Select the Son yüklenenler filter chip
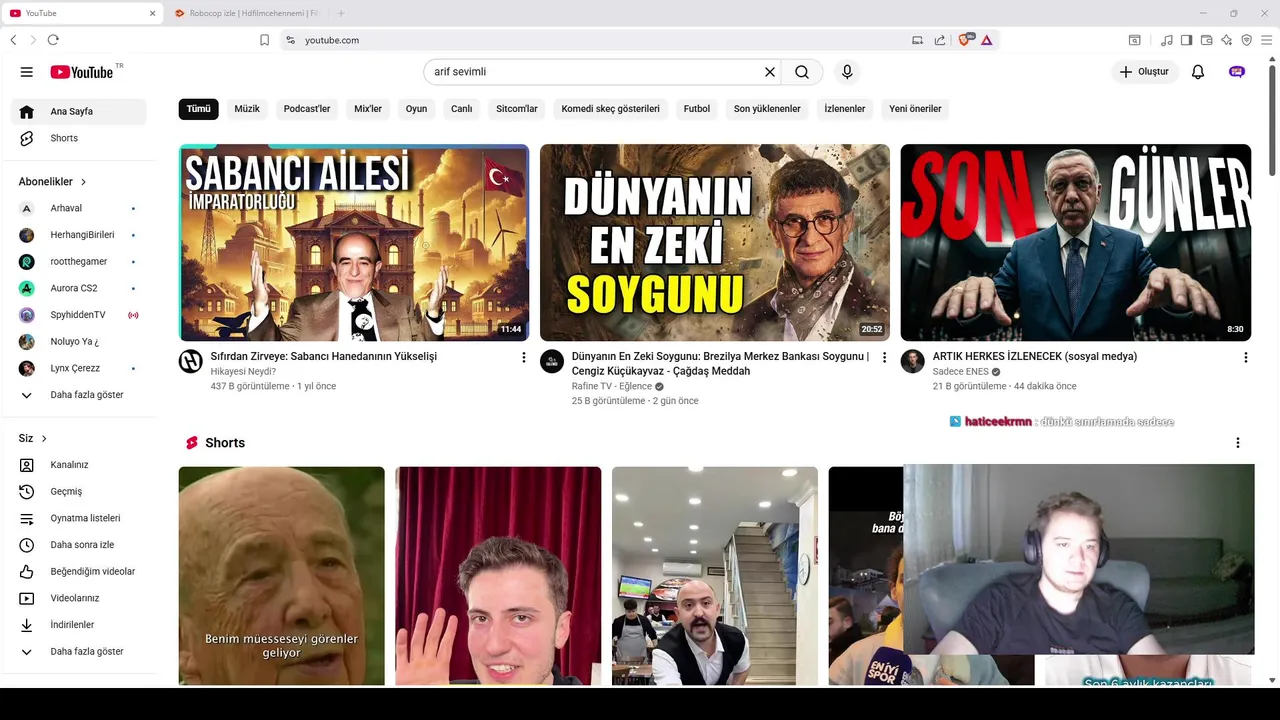Screen dimensions: 1280x720 click(x=767, y=109)
